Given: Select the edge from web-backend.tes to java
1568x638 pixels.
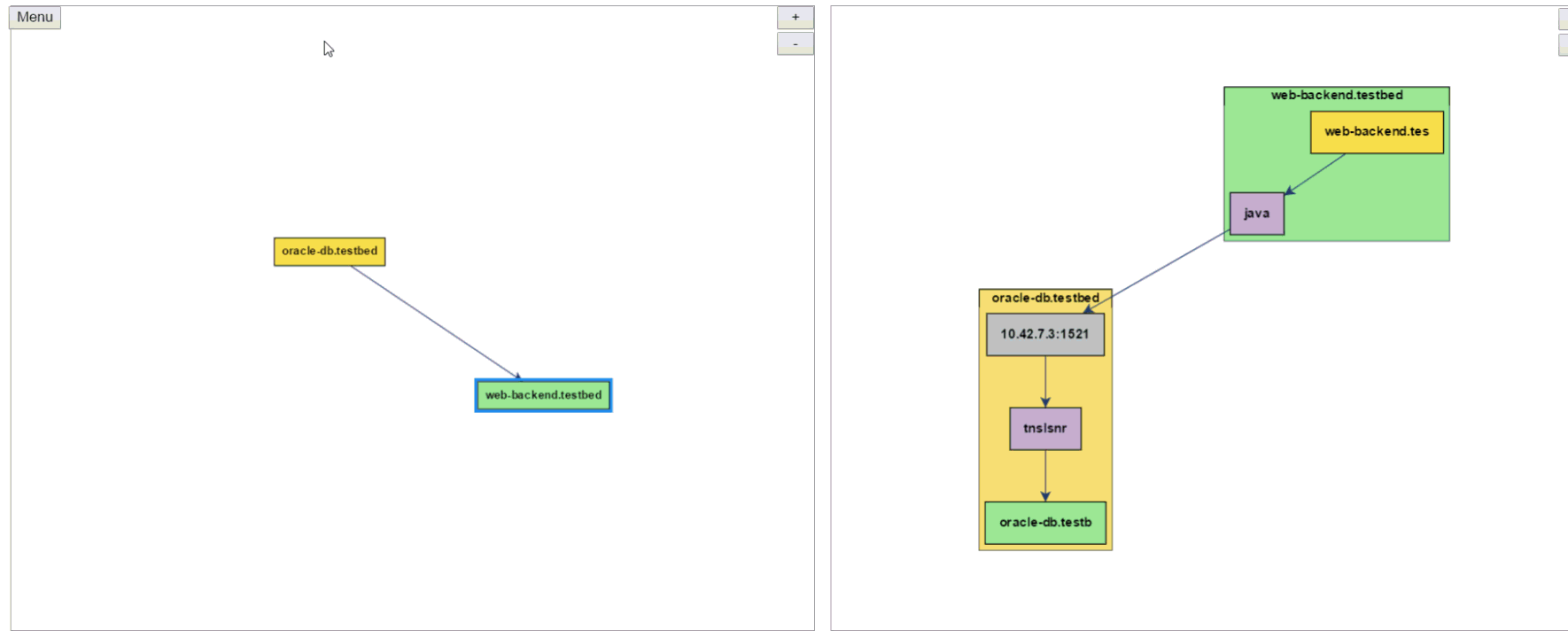Looking at the screenshot, I should [x=1317, y=173].
